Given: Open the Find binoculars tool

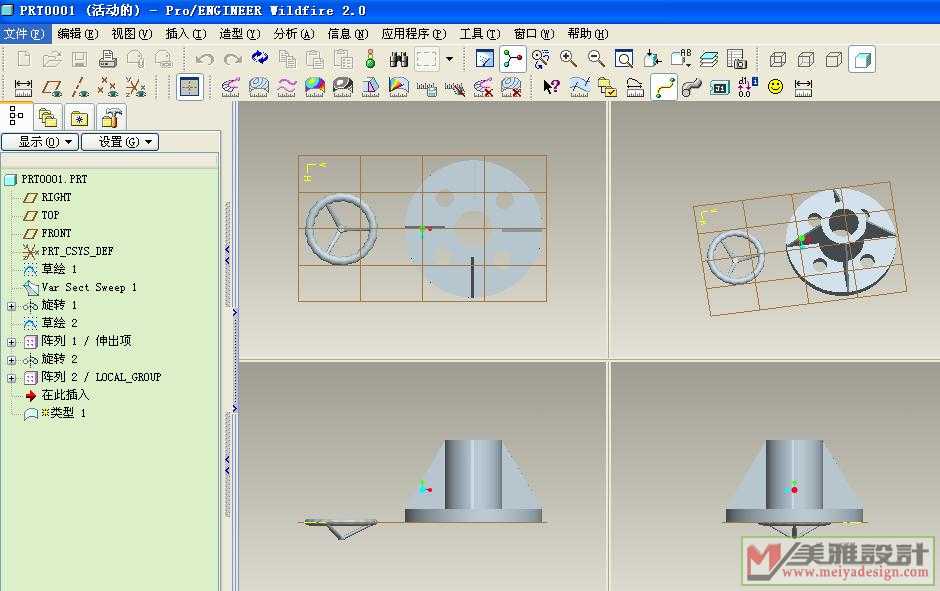Looking at the screenshot, I should (398, 60).
